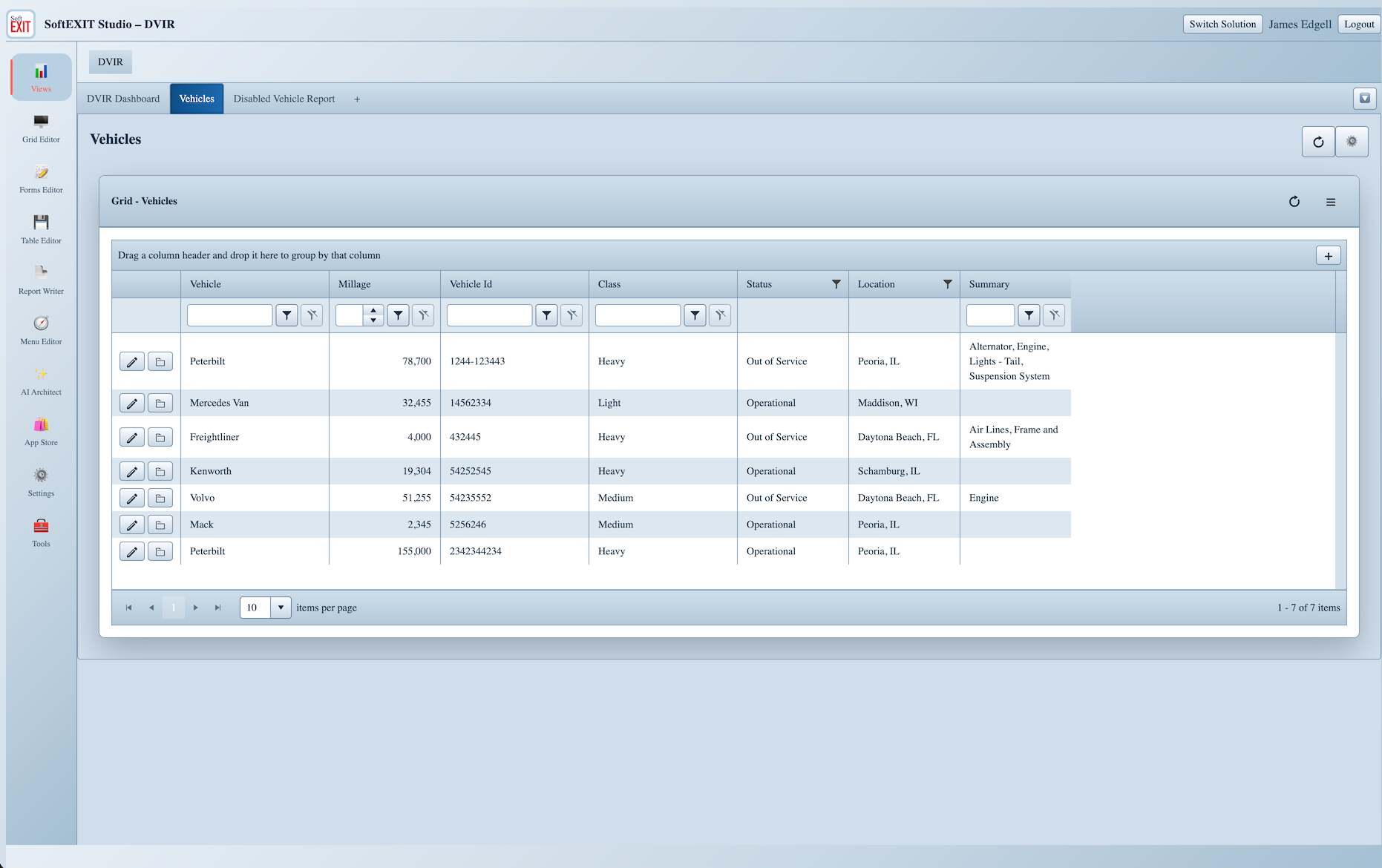Select the page 1 pager button
This screenshot has height=868, width=1382.
pyautogui.click(x=174, y=608)
